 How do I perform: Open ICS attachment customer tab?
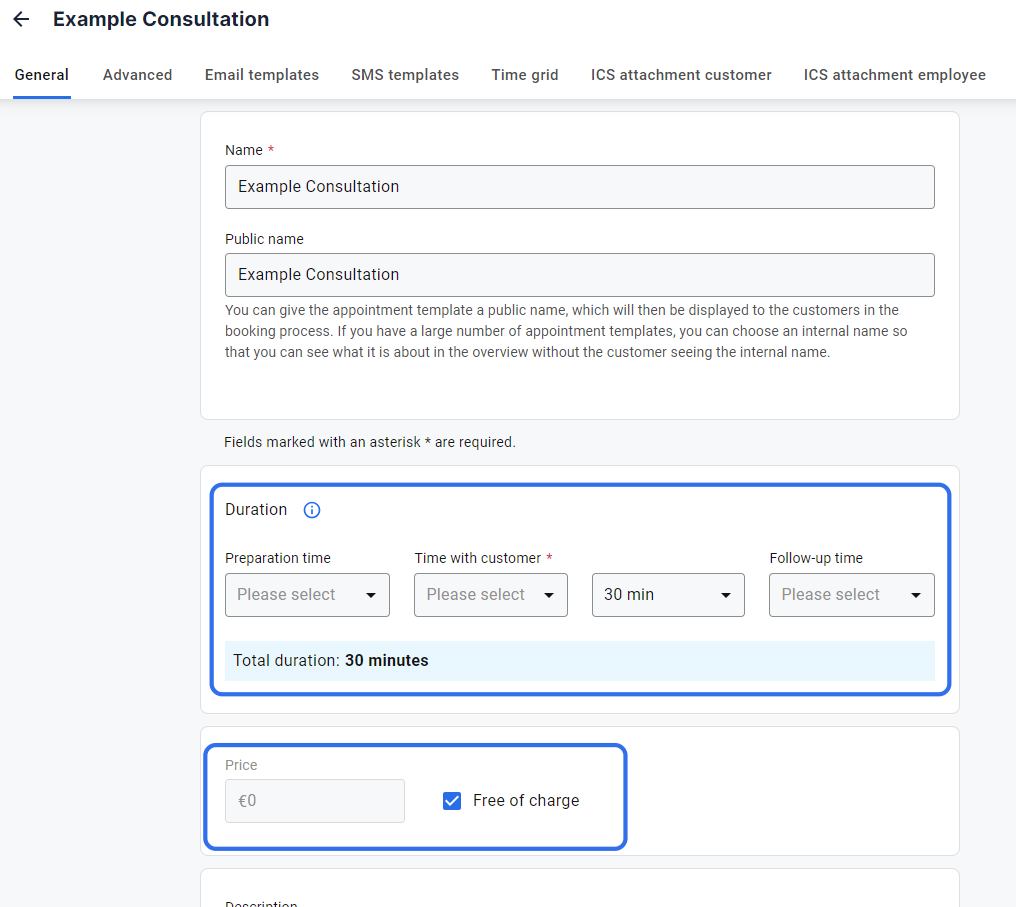coord(681,75)
